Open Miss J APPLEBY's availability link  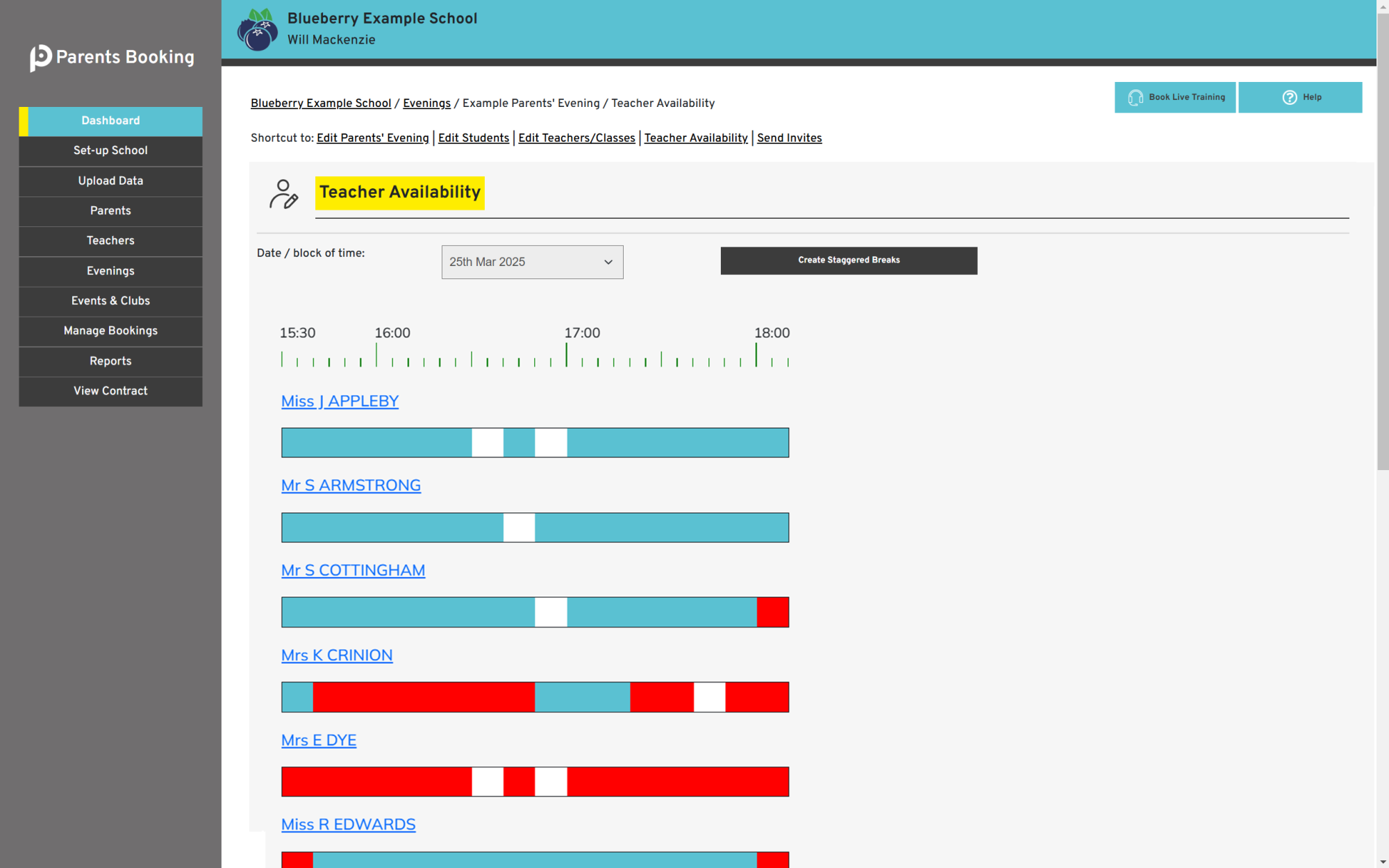click(340, 401)
